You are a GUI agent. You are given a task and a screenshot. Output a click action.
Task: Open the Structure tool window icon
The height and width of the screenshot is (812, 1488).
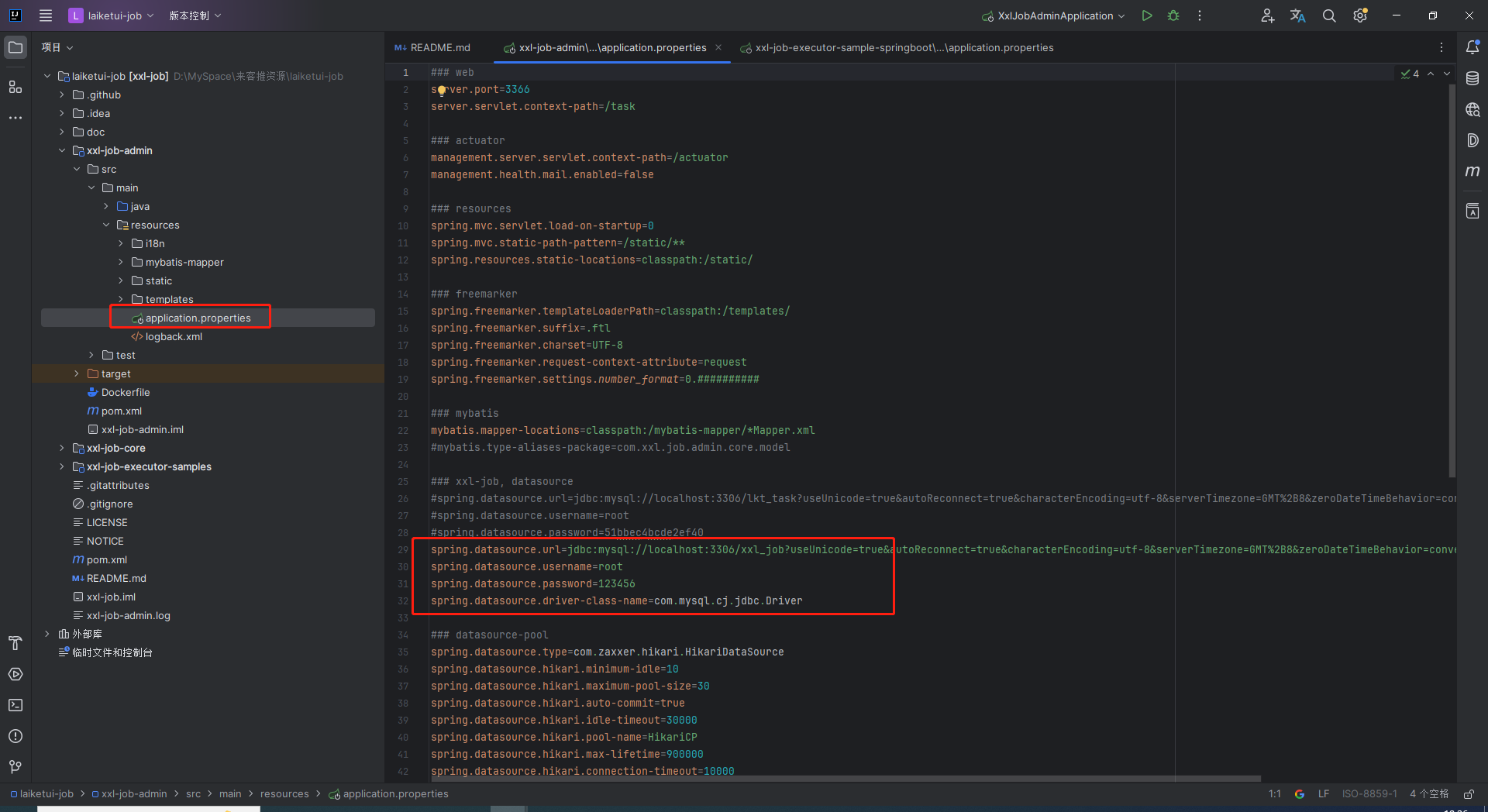click(15, 87)
